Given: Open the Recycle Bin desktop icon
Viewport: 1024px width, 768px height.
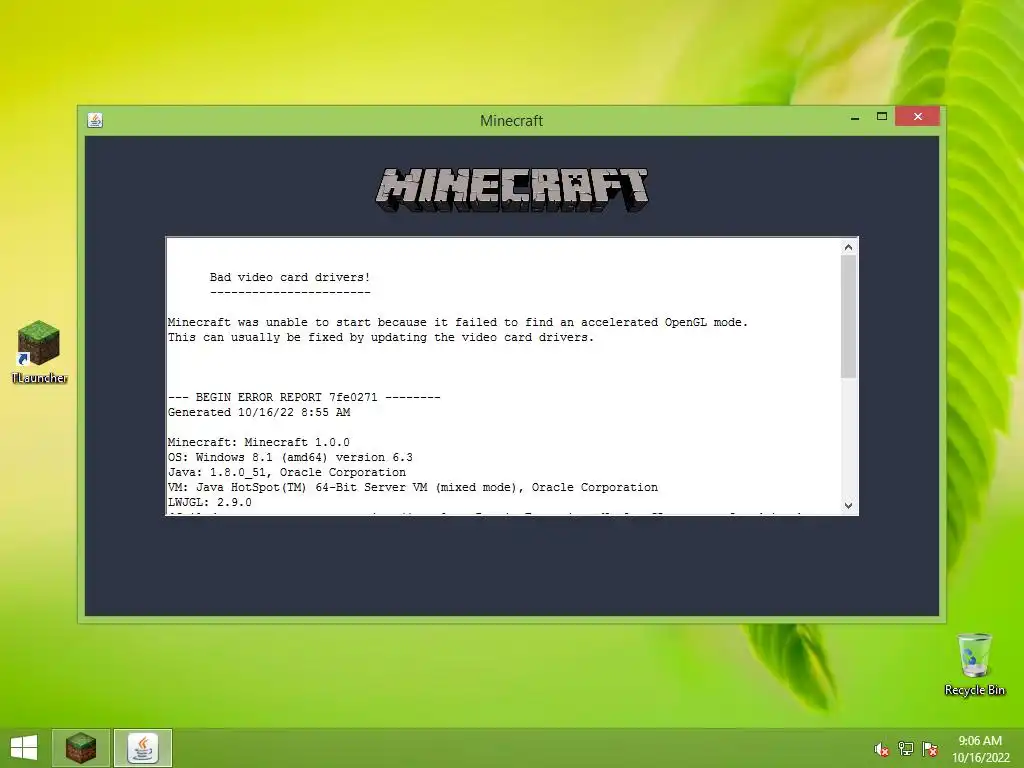Looking at the screenshot, I should pos(974,664).
